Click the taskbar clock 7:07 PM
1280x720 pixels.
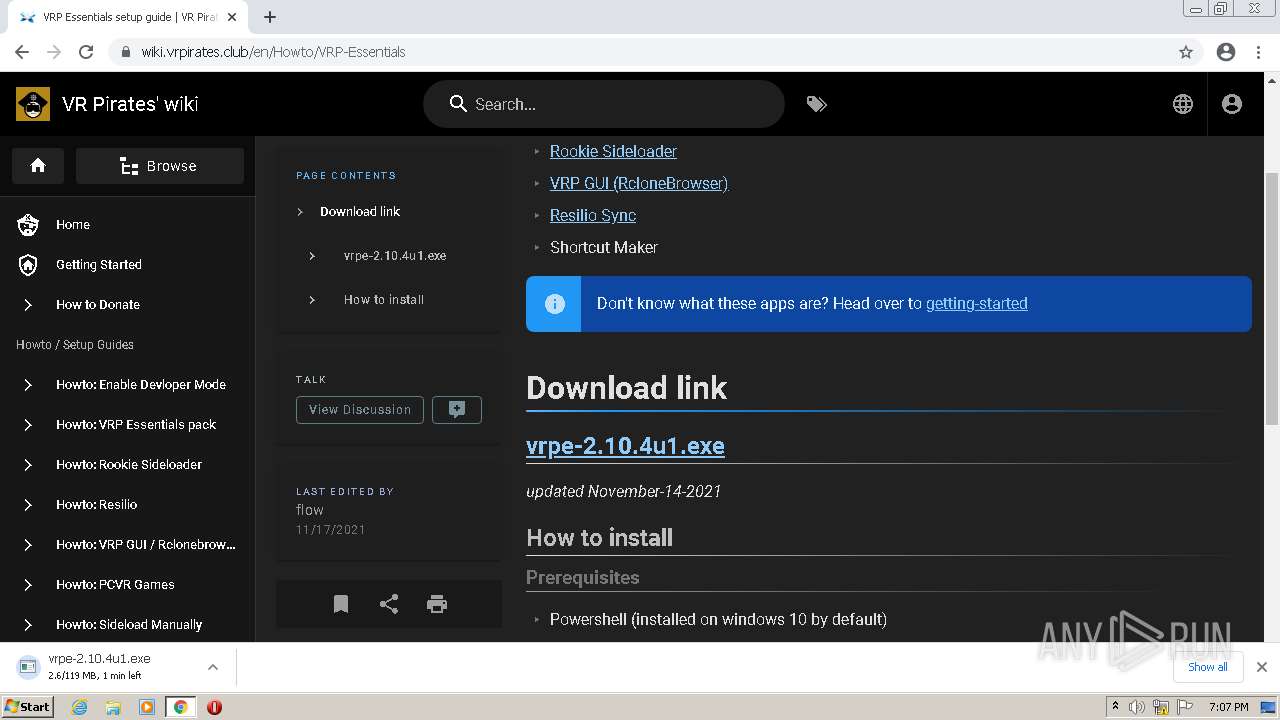tap(1228, 707)
